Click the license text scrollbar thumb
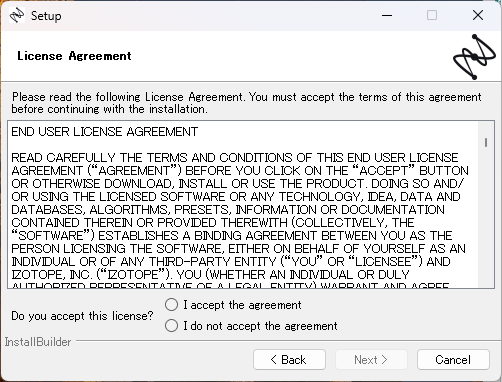Viewport: 502px width, 382px height. click(x=486, y=142)
